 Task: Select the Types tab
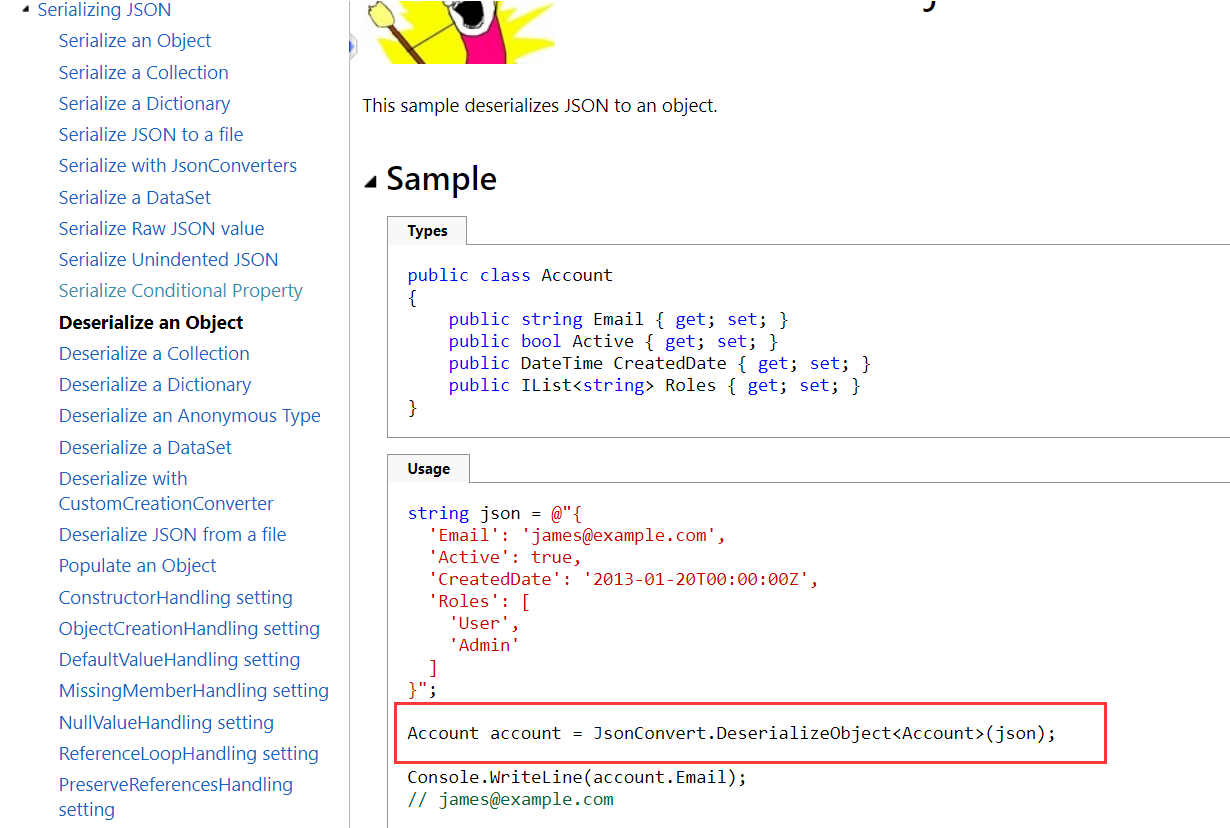click(x=427, y=231)
